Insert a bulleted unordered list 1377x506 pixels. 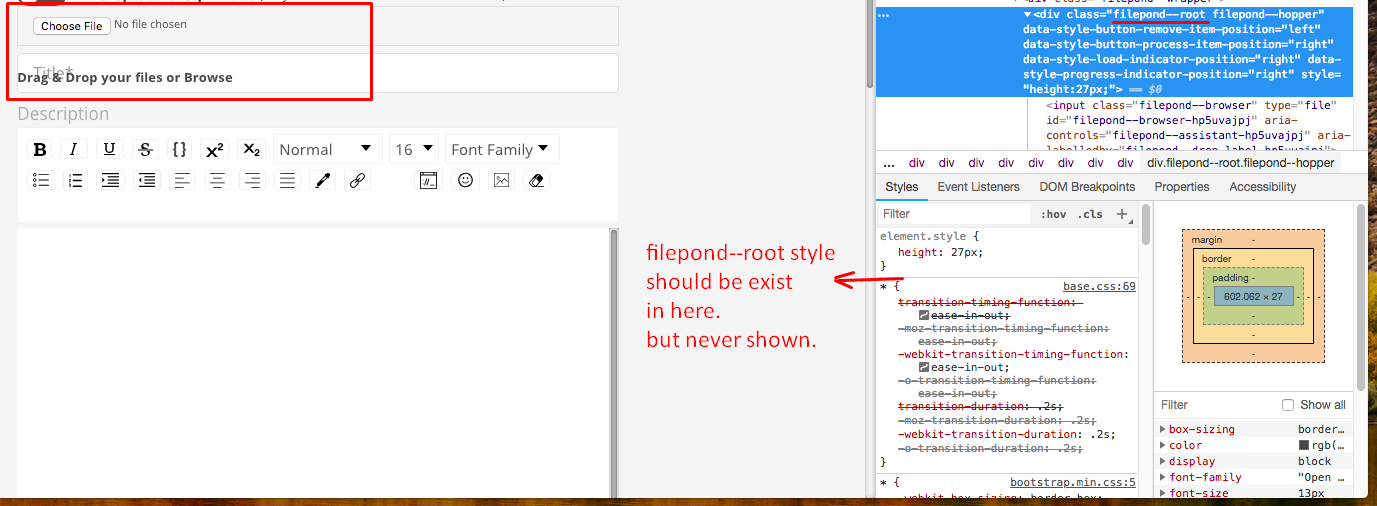pos(41,181)
